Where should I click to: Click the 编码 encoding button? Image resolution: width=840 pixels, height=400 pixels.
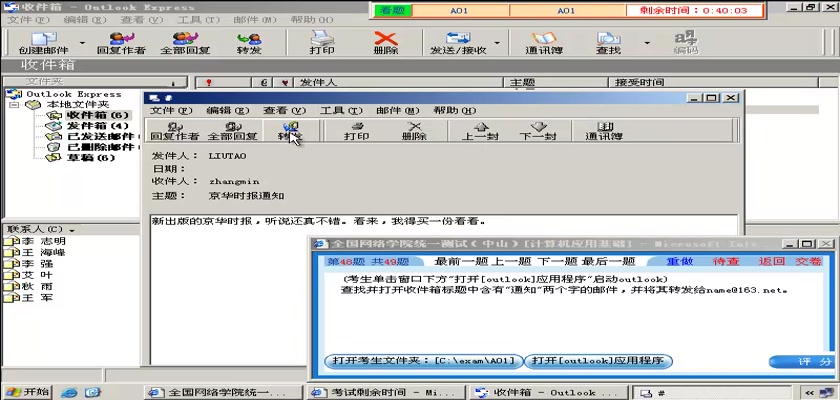(686, 43)
